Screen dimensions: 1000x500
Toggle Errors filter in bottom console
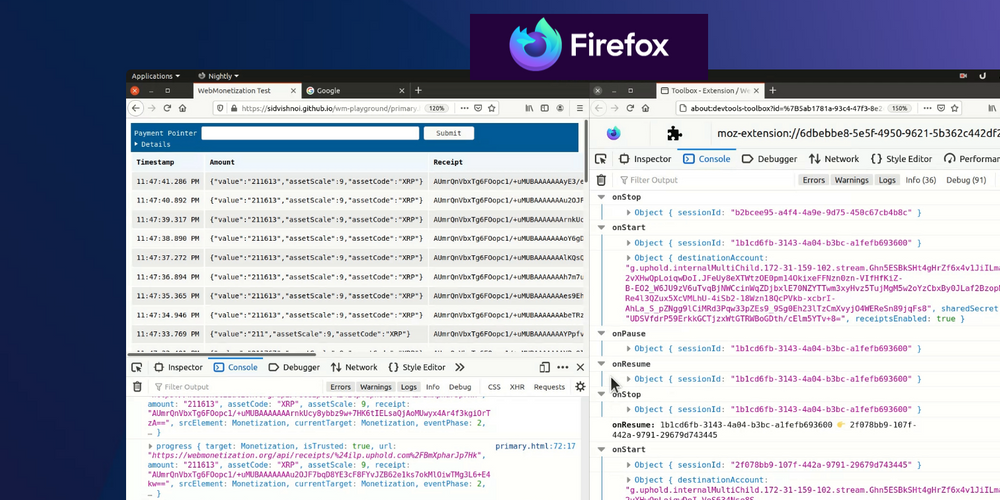pyautogui.click(x=341, y=387)
